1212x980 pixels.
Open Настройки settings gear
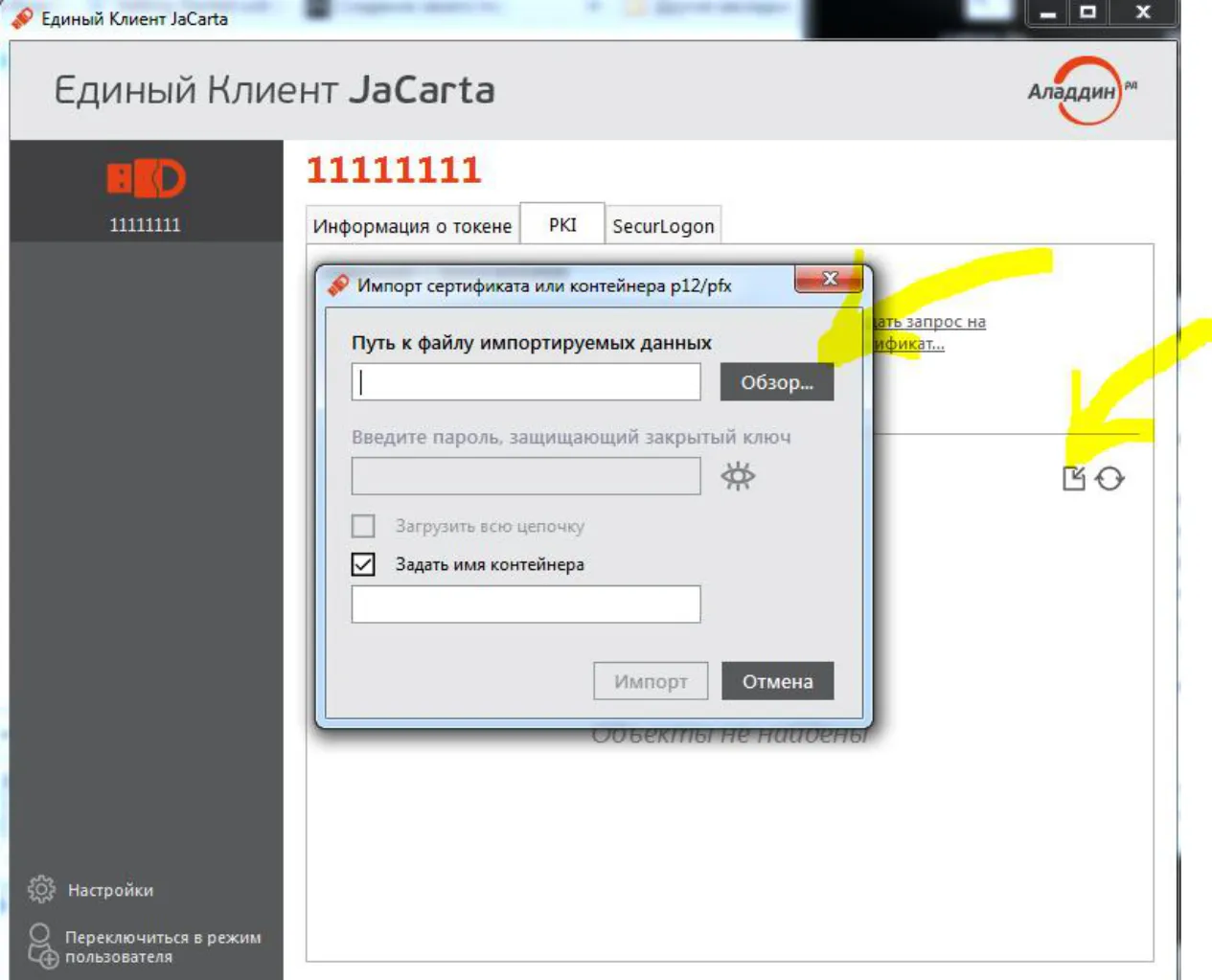coord(41,889)
